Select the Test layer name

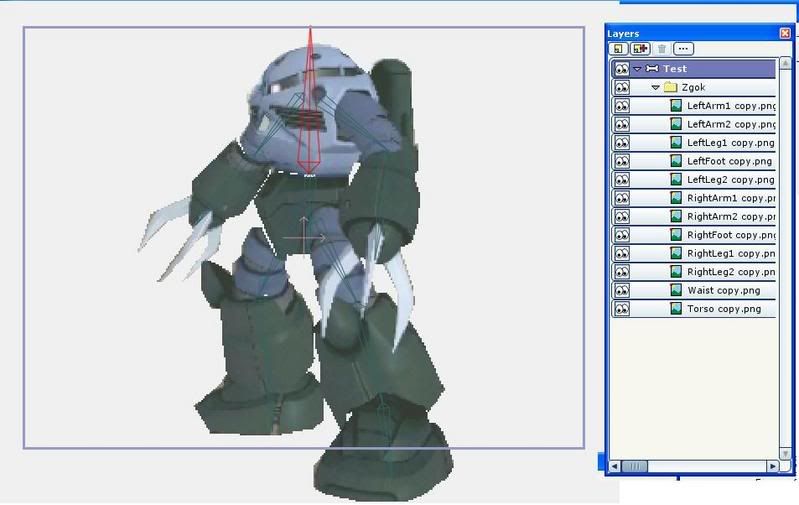click(675, 68)
